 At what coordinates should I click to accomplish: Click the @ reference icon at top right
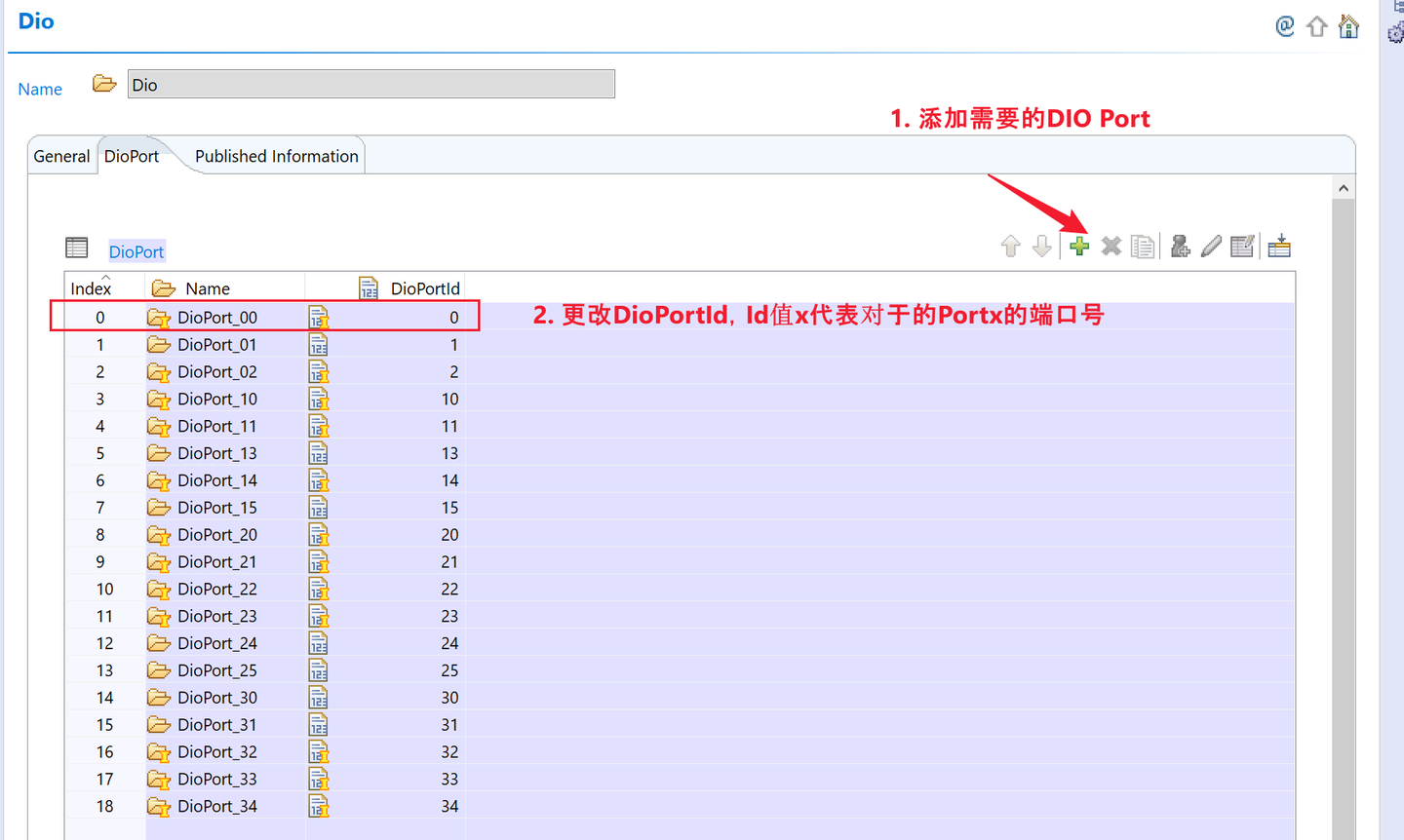point(1284,26)
